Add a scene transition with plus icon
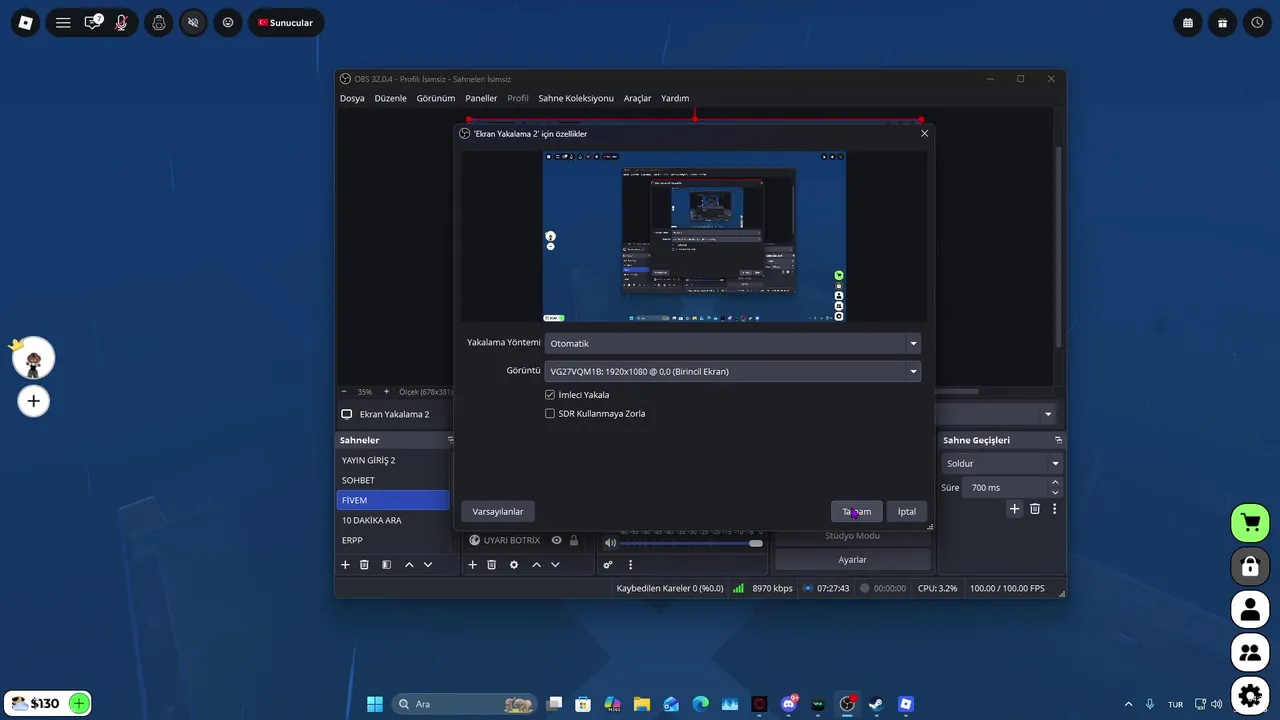 point(1014,509)
